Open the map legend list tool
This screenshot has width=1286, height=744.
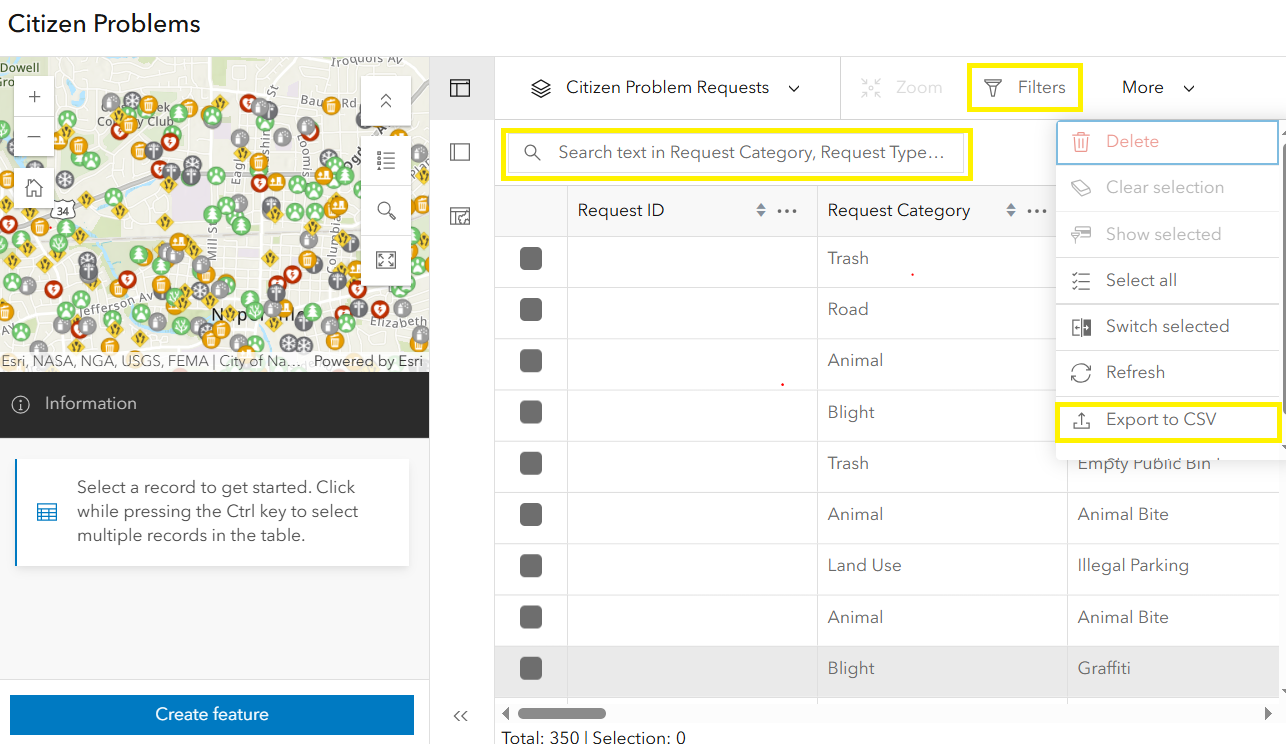[386, 160]
